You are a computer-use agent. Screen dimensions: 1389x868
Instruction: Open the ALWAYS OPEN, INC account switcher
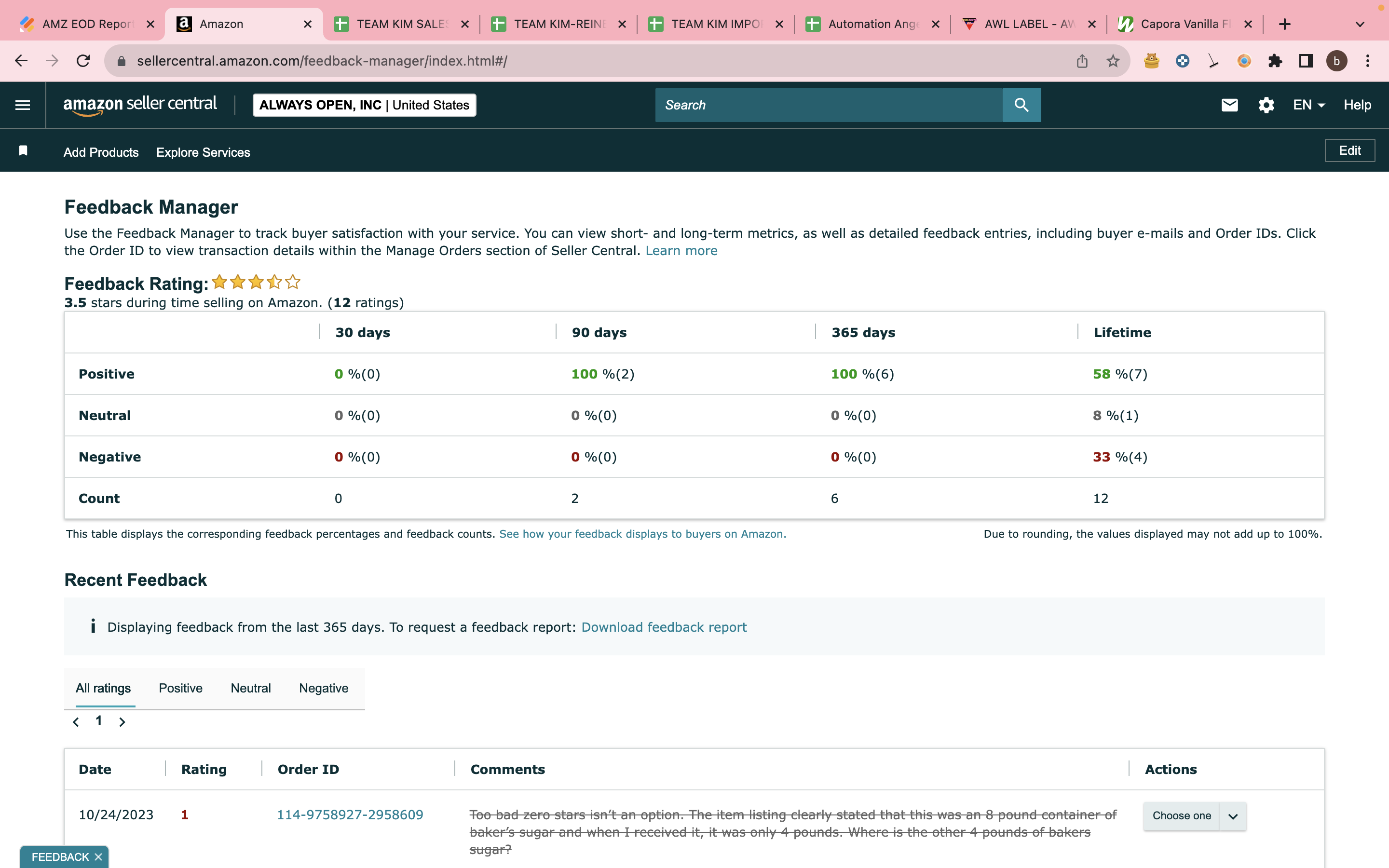tap(365, 105)
